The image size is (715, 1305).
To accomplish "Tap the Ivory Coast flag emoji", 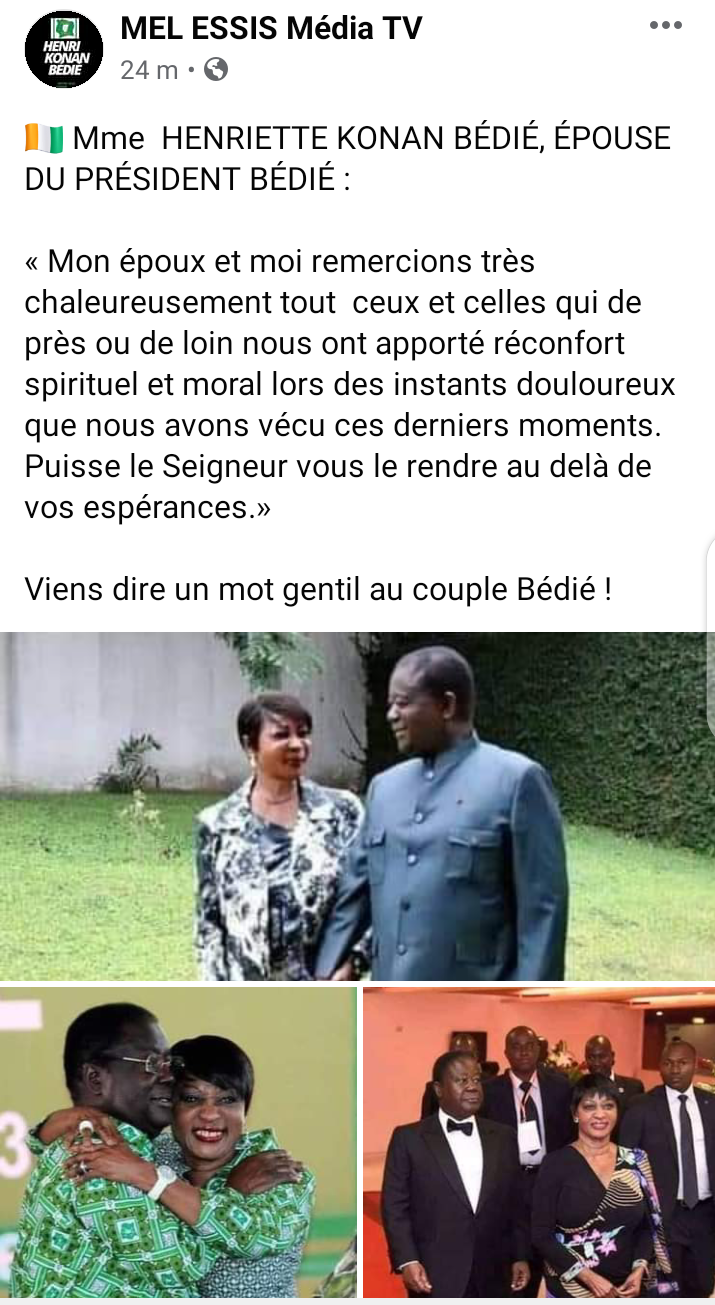I will [x=43, y=138].
